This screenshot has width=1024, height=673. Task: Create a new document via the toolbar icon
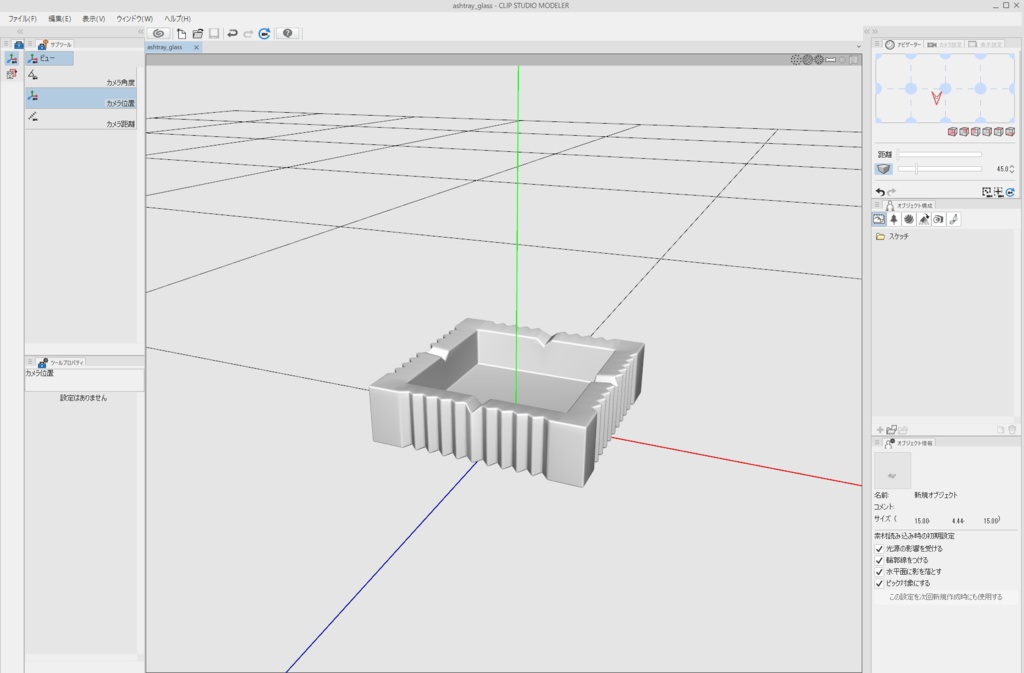[181, 33]
